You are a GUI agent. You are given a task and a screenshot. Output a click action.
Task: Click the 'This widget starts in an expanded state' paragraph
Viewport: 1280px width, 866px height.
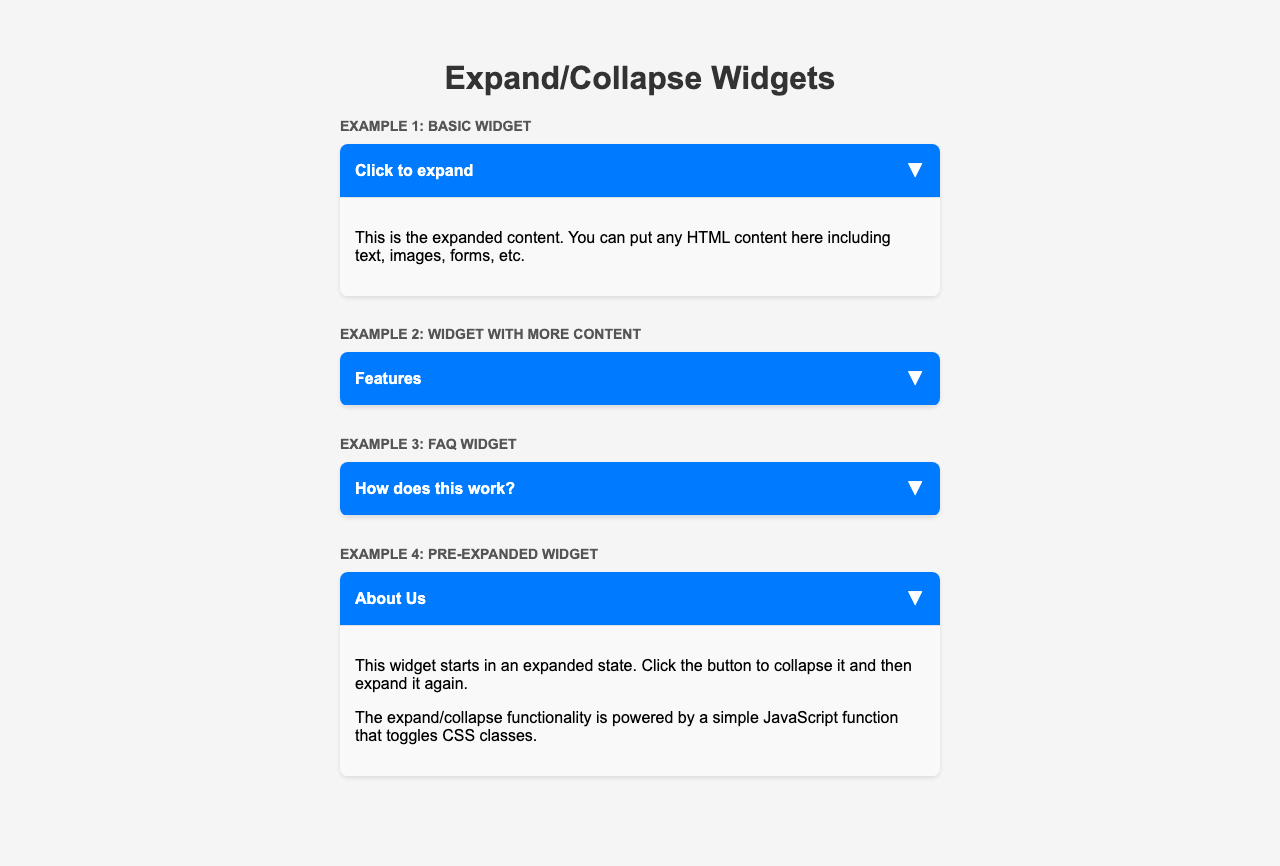pyautogui.click(x=633, y=674)
